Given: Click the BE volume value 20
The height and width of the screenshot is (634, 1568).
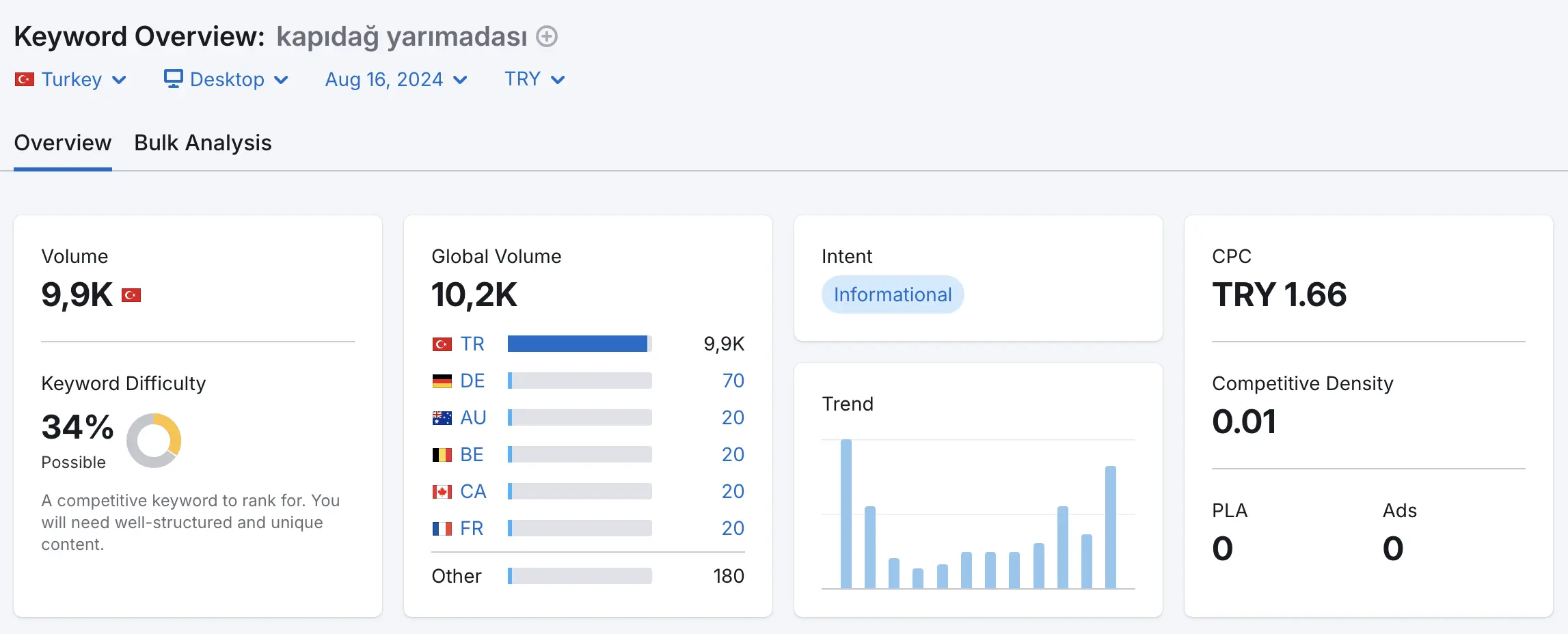Looking at the screenshot, I should (x=733, y=454).
